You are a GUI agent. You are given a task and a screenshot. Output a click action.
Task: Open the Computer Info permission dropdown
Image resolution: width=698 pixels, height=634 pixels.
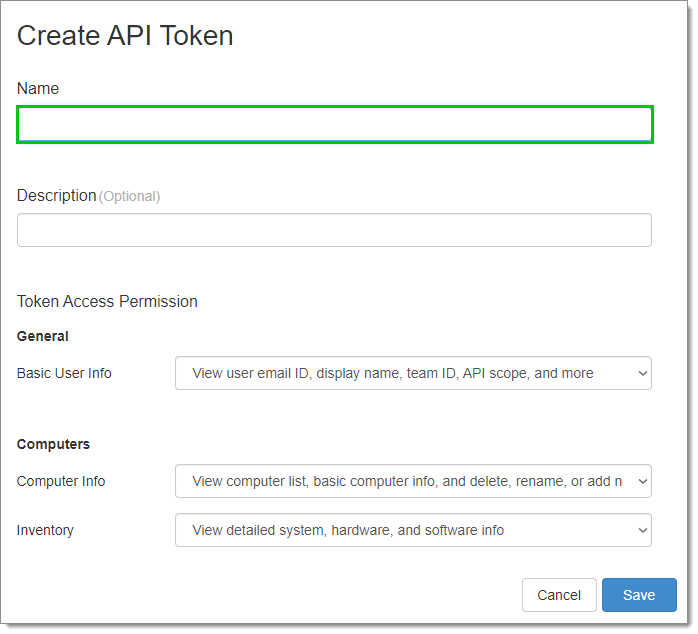[413, 481]
